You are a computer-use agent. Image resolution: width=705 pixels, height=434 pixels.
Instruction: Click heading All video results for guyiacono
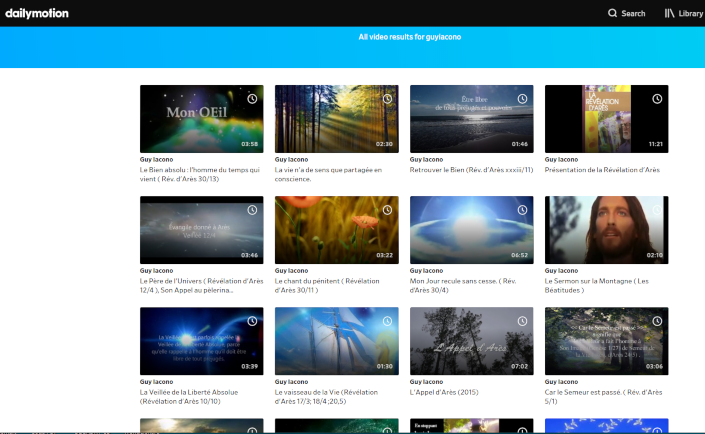pos(410,37)
